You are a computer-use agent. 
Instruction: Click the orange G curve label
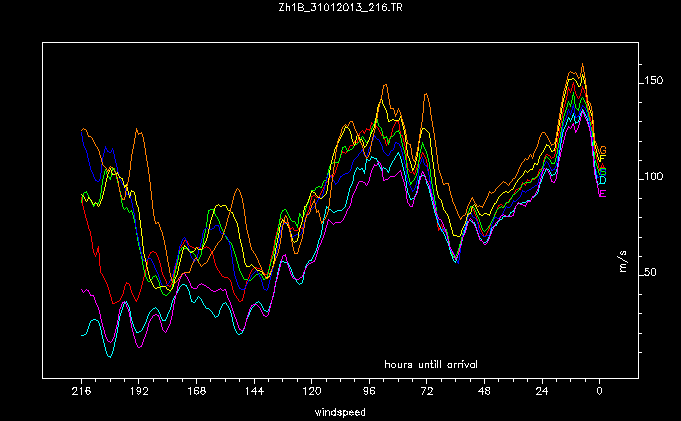click(603, 150)
